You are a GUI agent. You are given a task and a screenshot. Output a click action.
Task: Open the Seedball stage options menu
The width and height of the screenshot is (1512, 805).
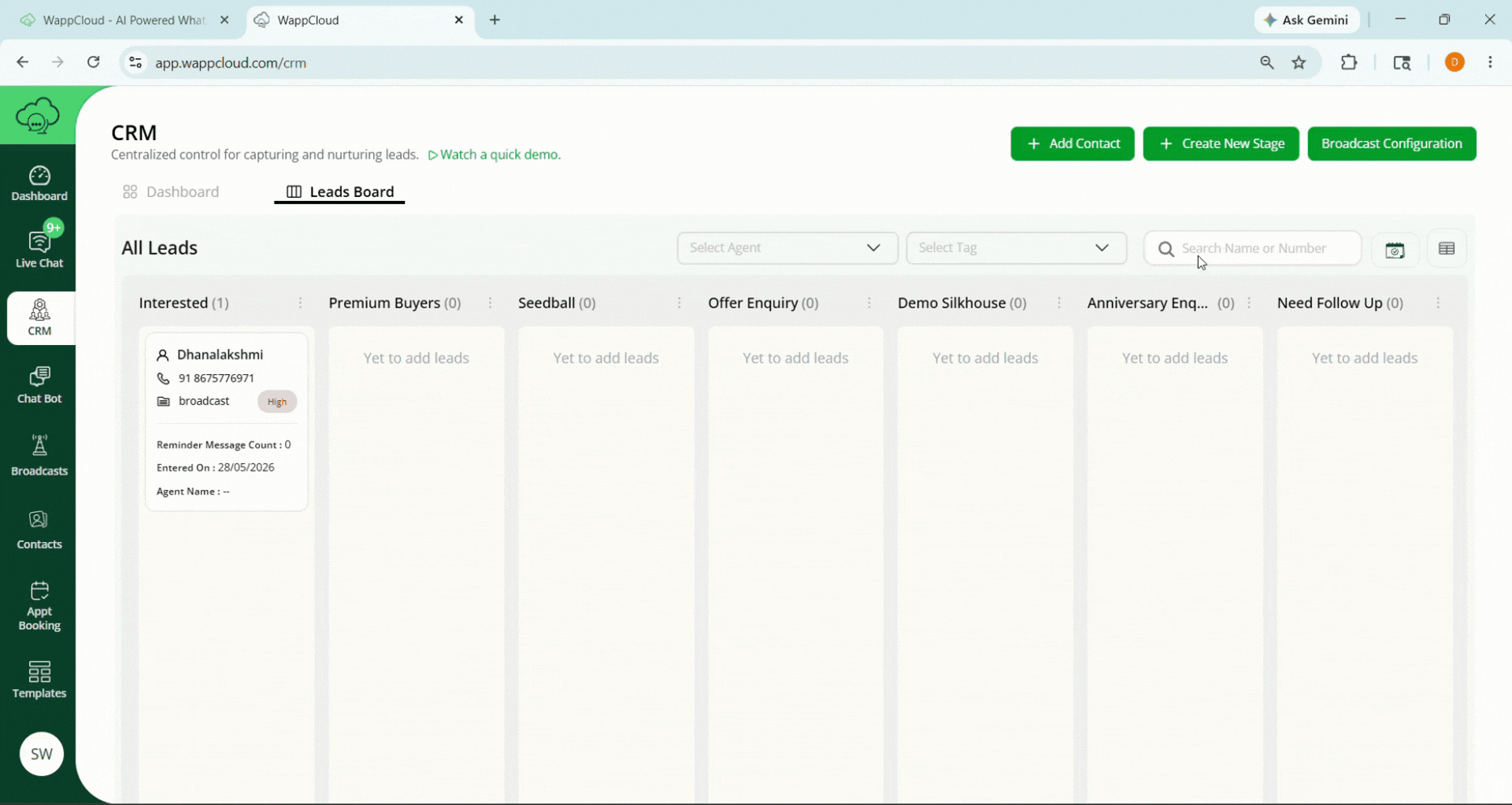click(680, 303)
